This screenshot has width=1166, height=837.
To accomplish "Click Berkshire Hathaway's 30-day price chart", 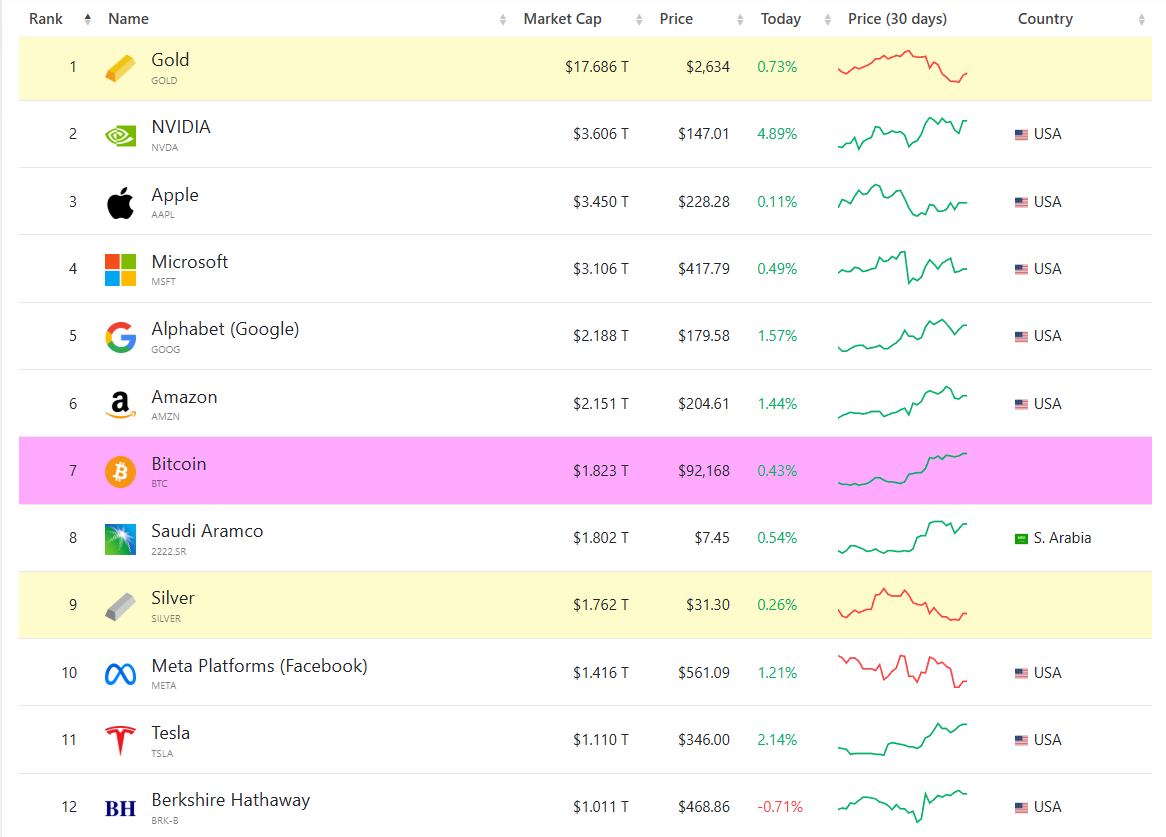I will (903, 807).
